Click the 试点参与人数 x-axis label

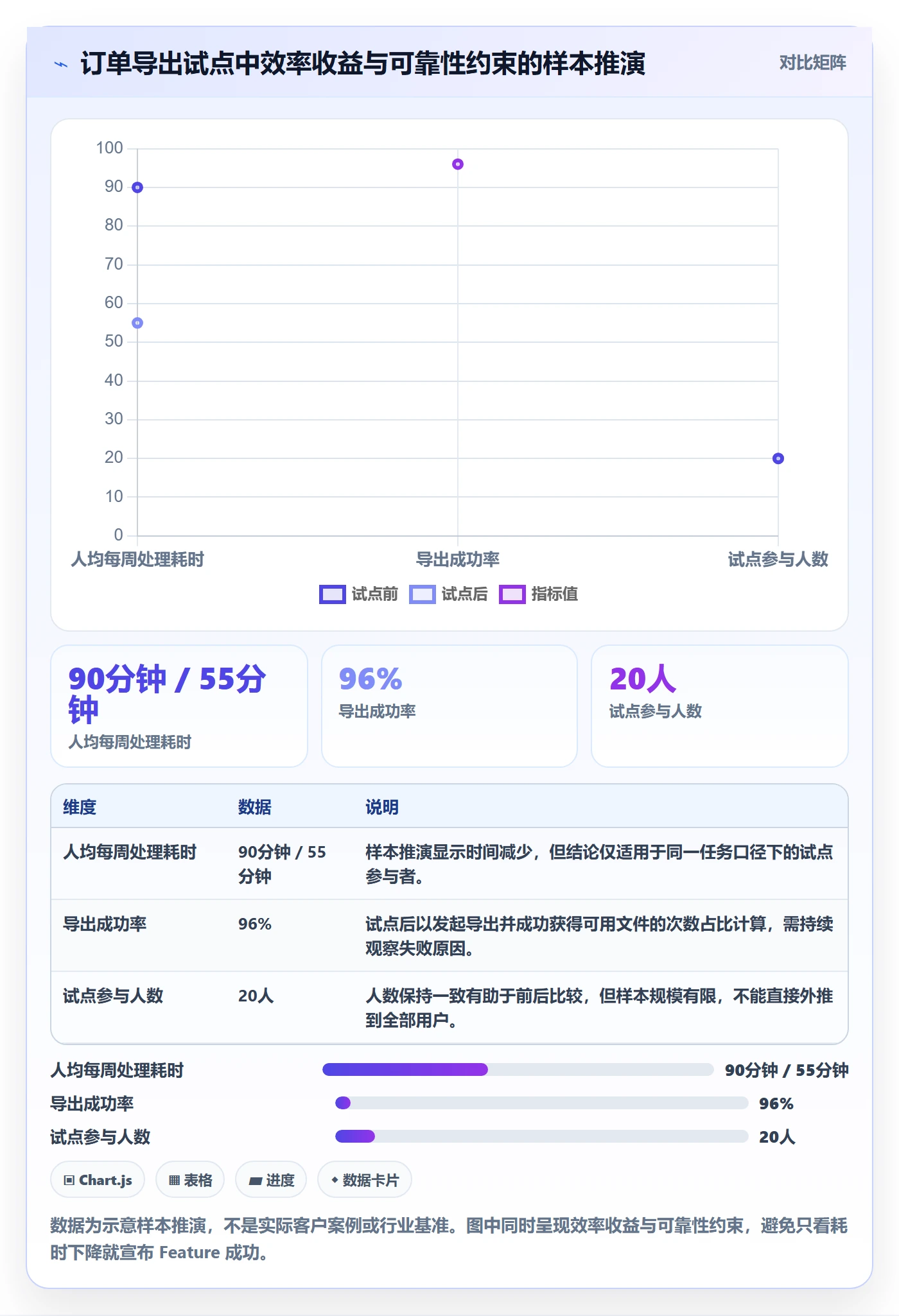pyautogui.click(x=778, y=559)
